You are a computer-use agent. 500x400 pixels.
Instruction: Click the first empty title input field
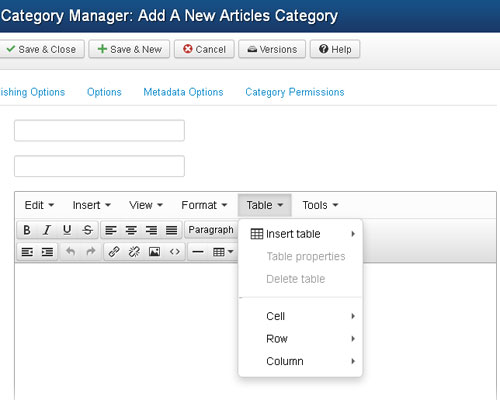(x=99, y=130)
